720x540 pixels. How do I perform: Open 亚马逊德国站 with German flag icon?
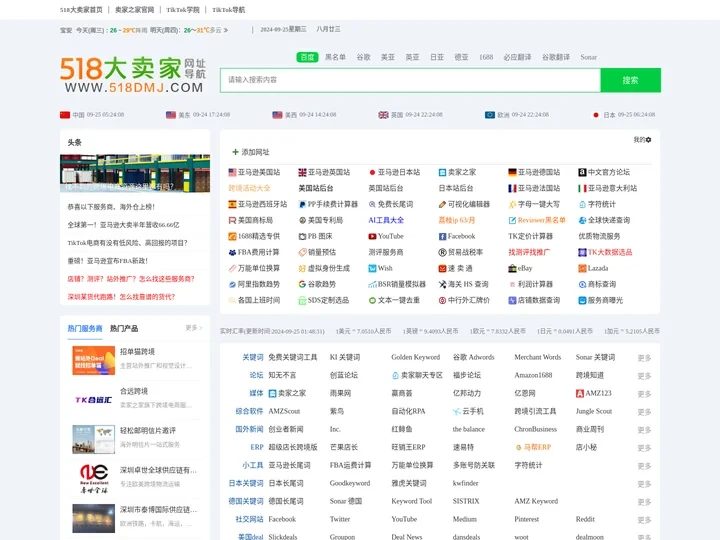click(534, 172)
